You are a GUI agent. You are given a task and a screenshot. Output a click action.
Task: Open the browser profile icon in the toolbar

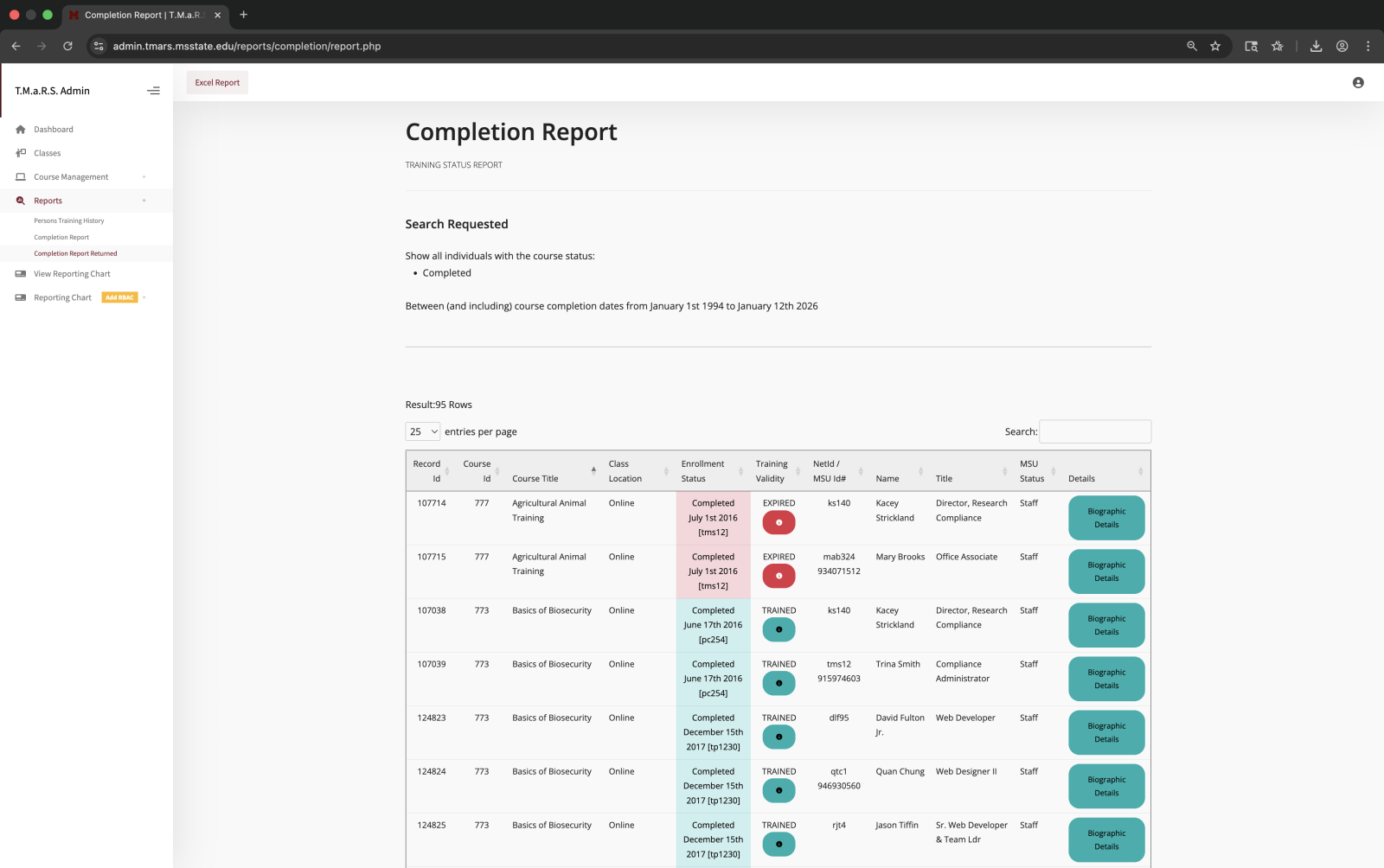click(x=1342, y=46)
